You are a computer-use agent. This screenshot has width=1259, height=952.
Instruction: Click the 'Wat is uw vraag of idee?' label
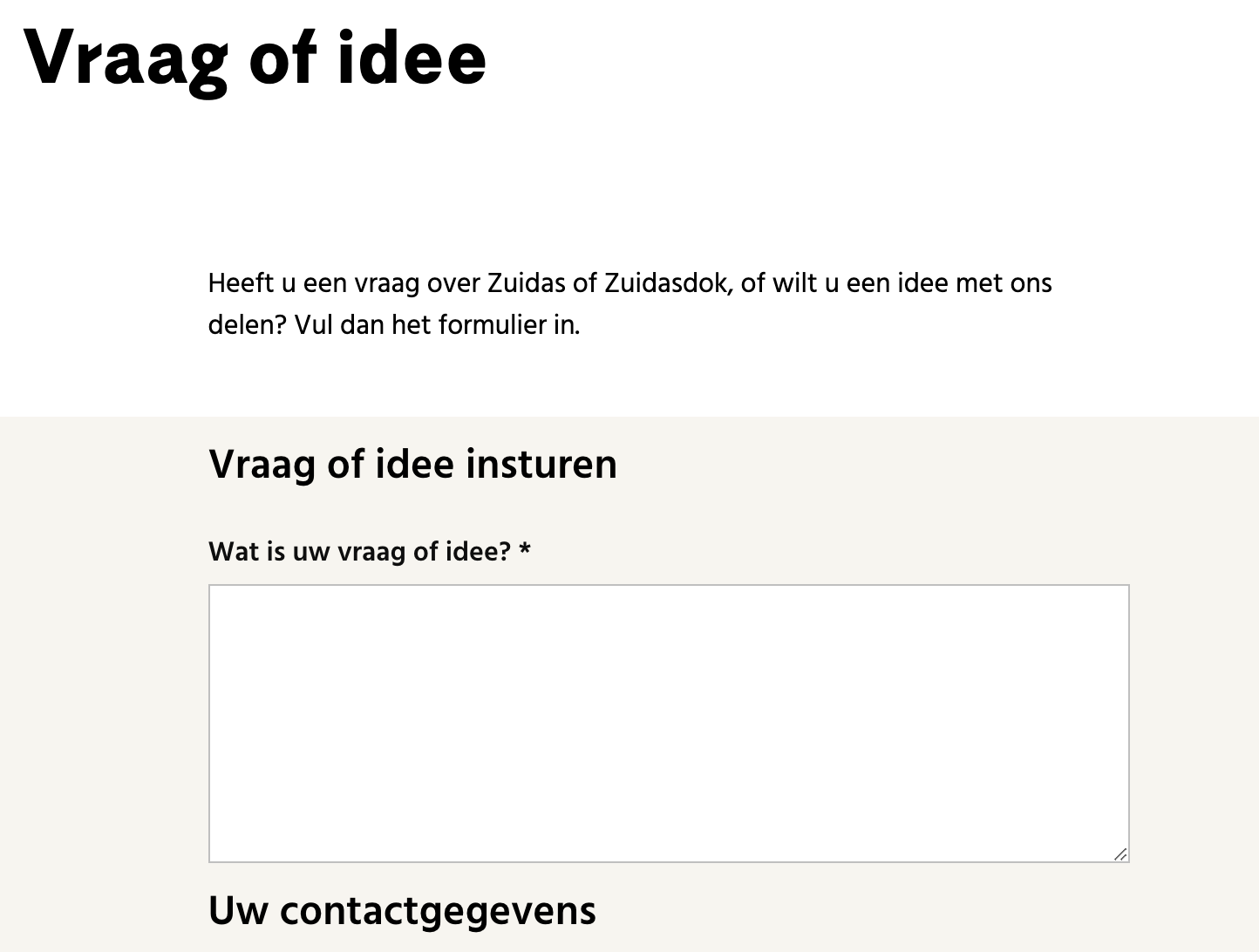(x=359, y=552)
